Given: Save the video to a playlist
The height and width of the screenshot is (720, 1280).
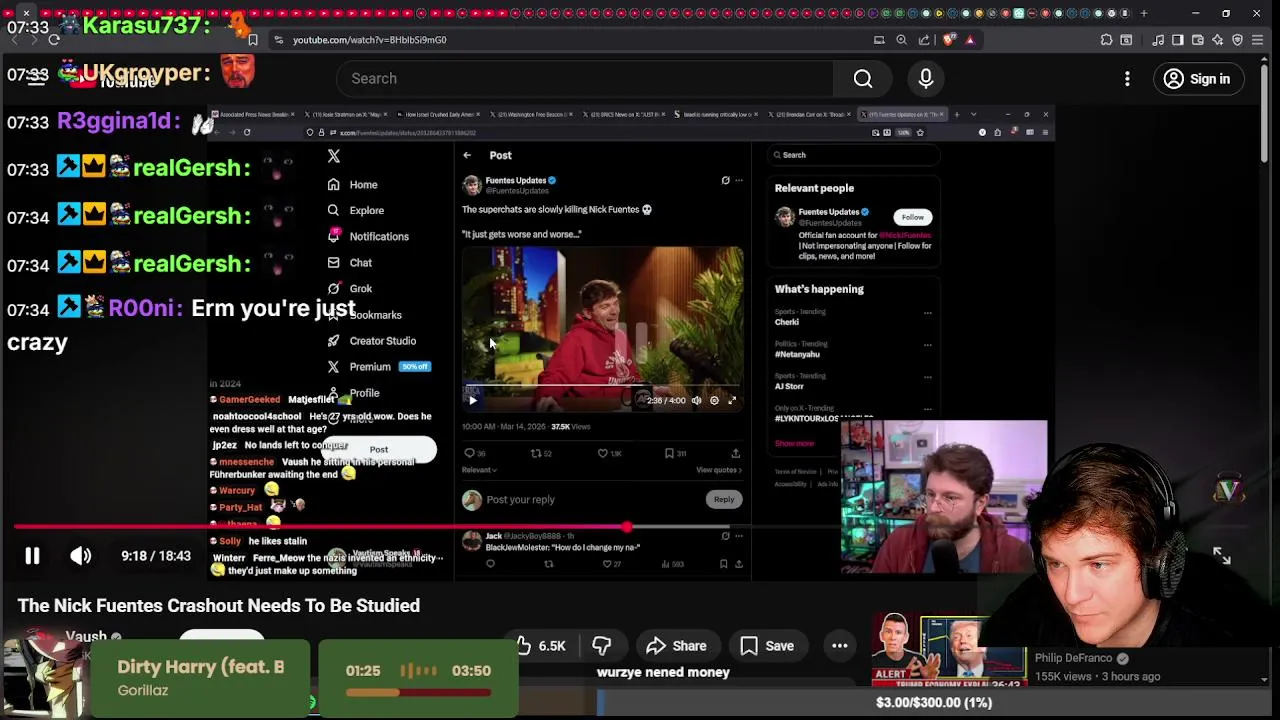Looking at the screenshot, I should (767, 646).
